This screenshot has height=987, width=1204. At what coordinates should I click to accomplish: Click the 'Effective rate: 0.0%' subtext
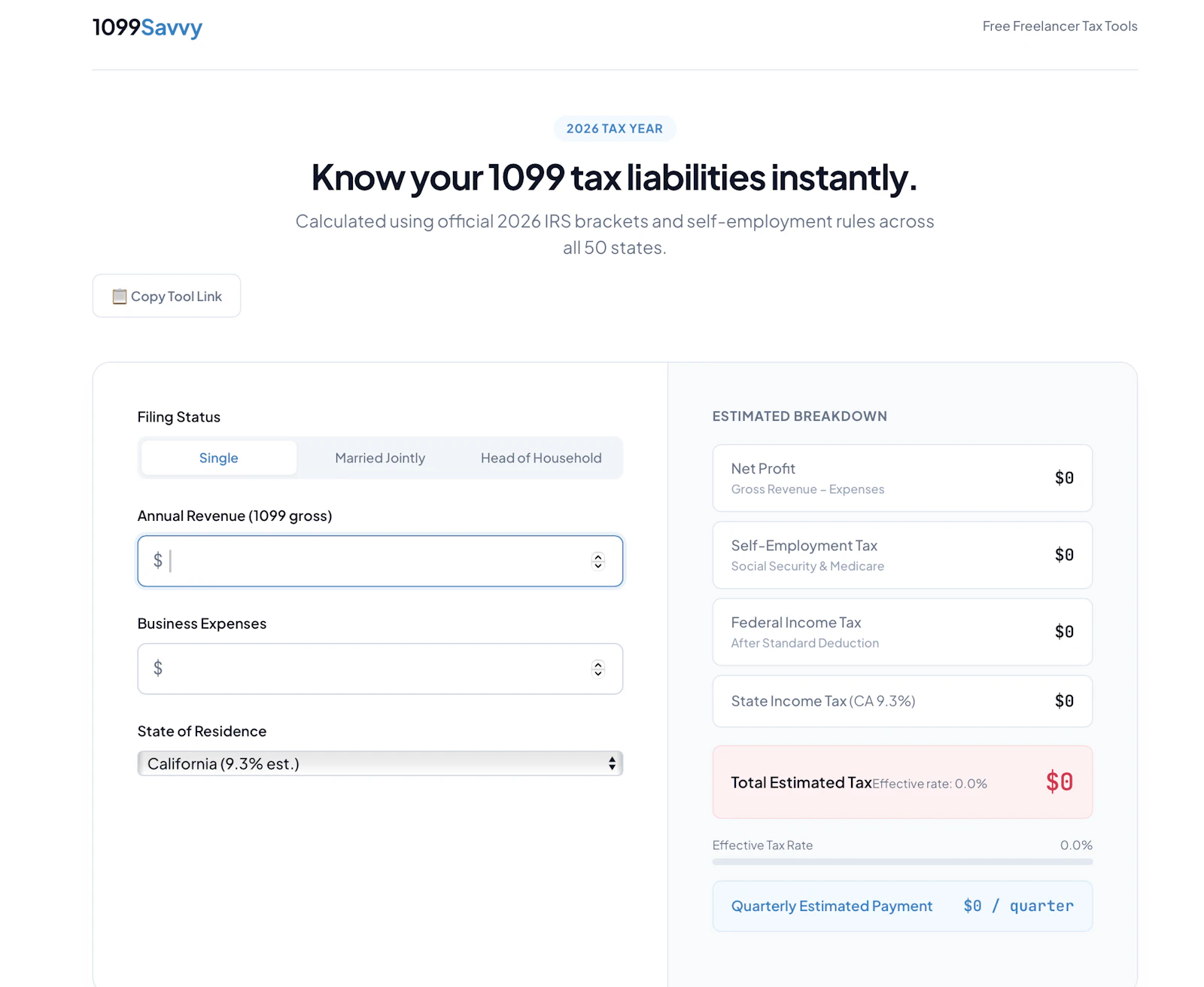(x=929, y=784)
